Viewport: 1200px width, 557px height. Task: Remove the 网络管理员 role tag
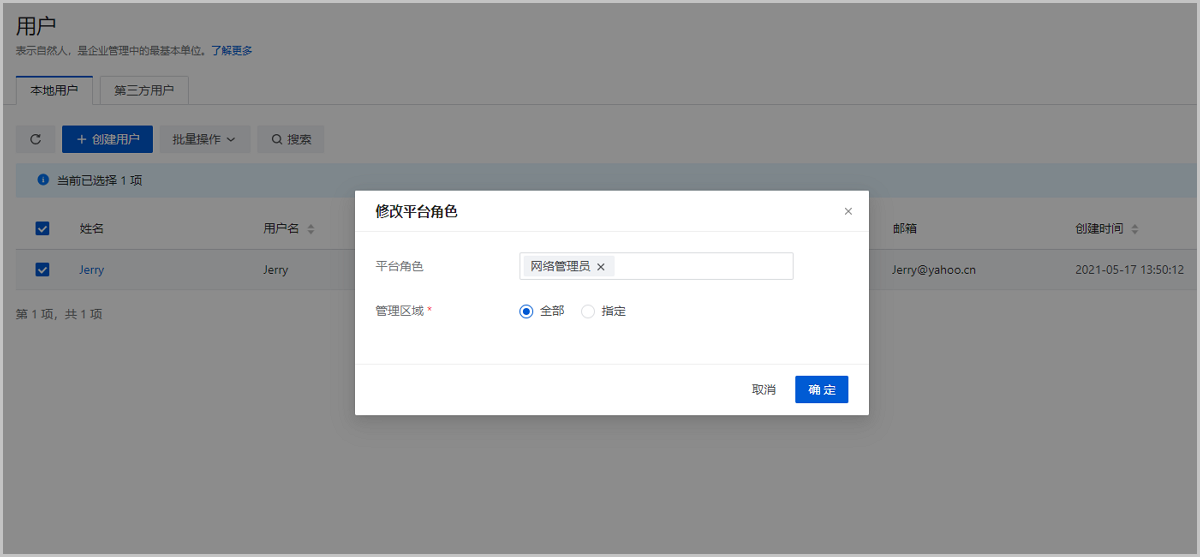coord(601,267)
